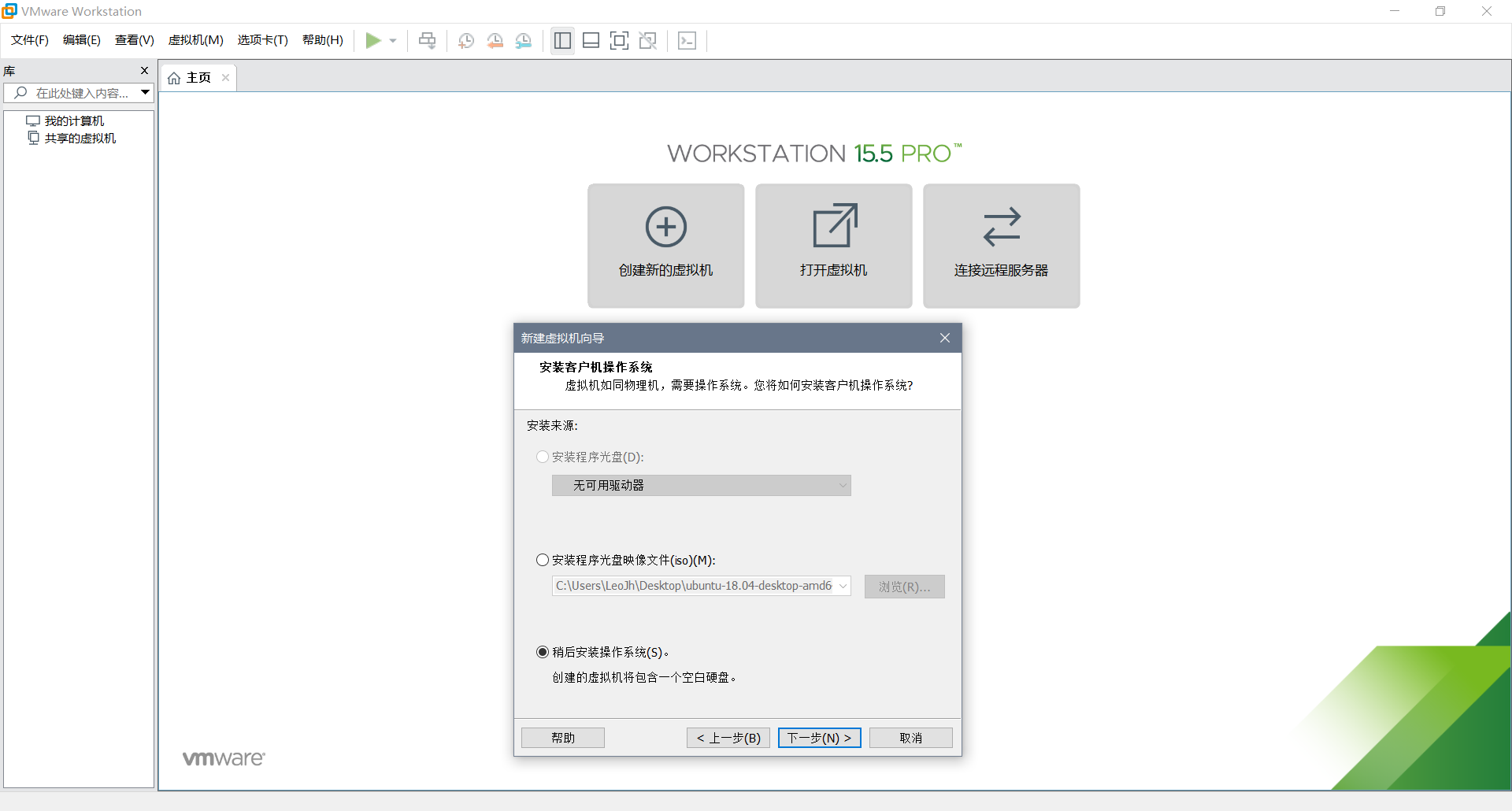Expand the library search filter dropdown

point(145,93)
